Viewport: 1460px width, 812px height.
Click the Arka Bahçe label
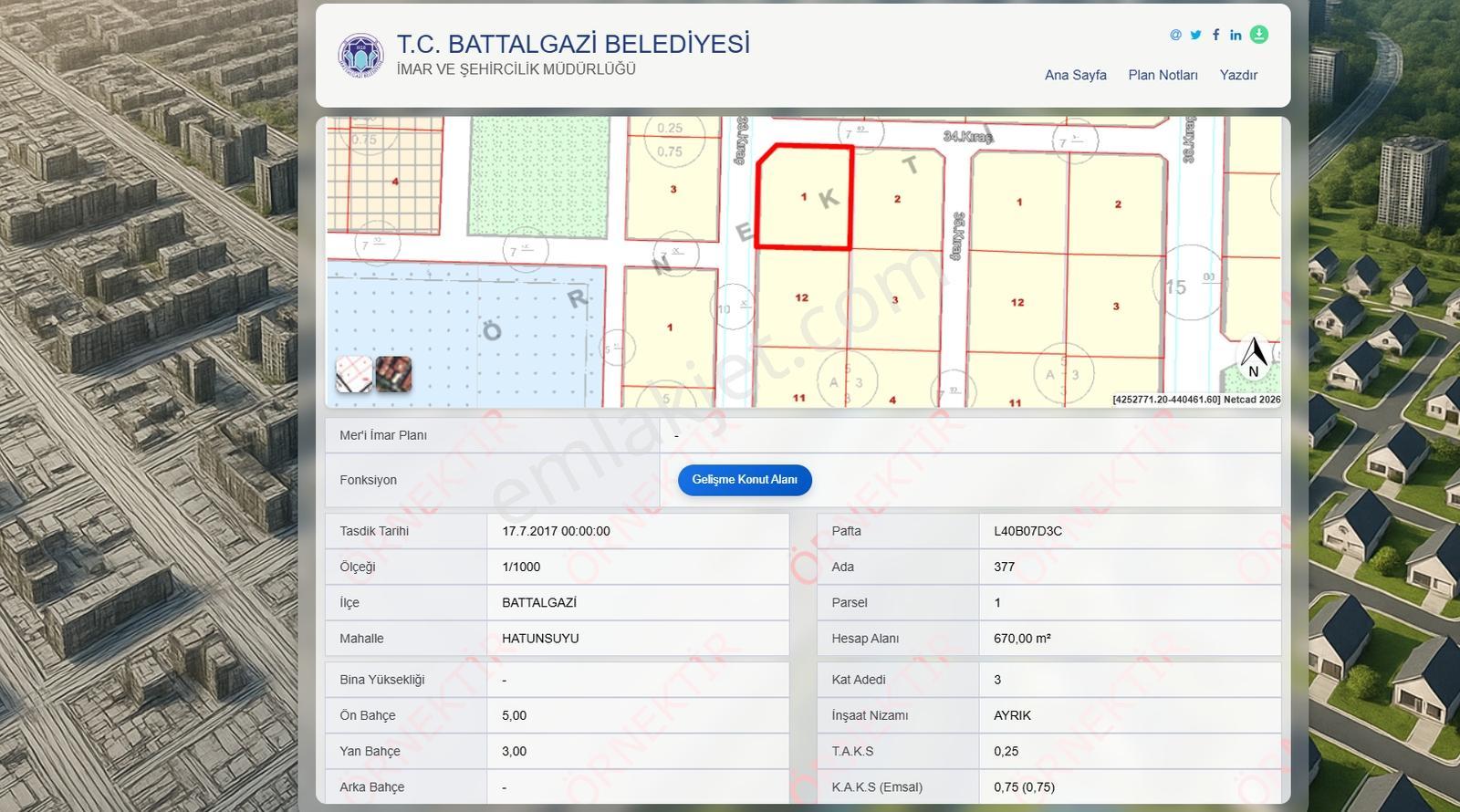tap(371, 787)
